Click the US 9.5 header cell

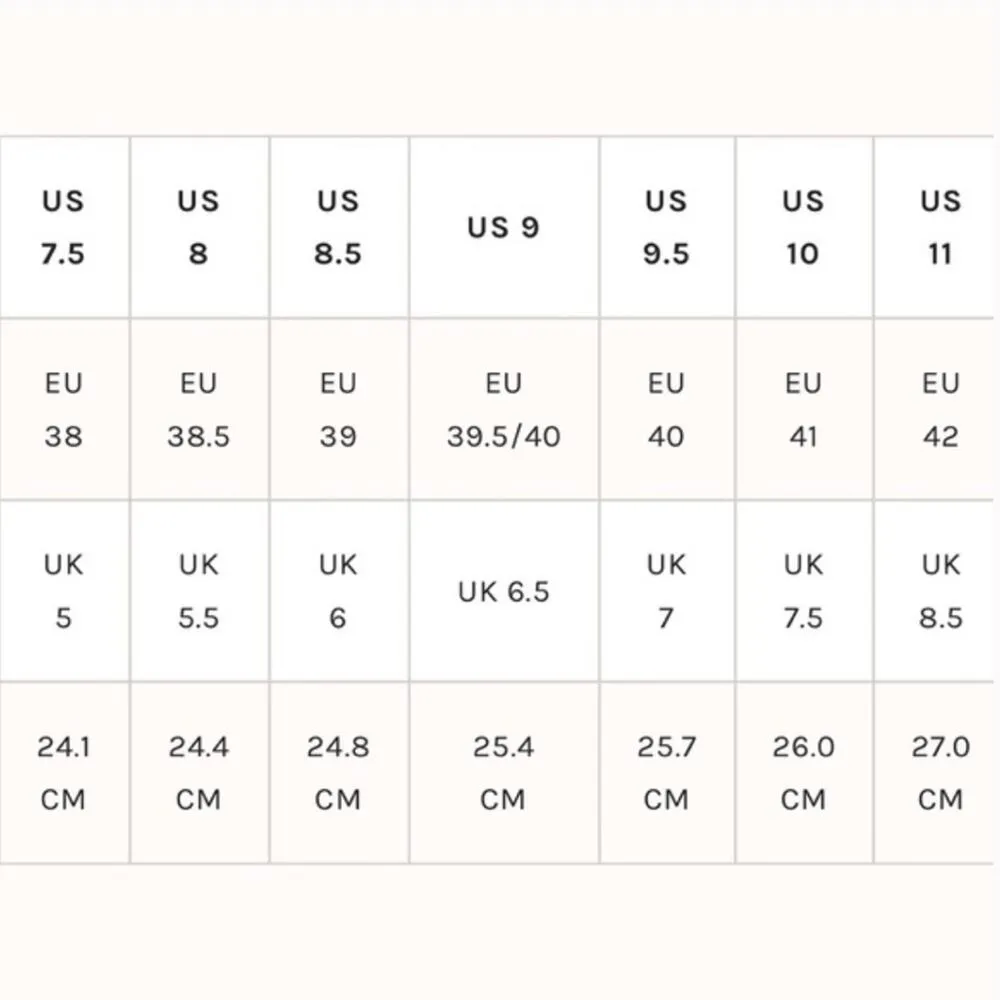click(x=666, y=228)
